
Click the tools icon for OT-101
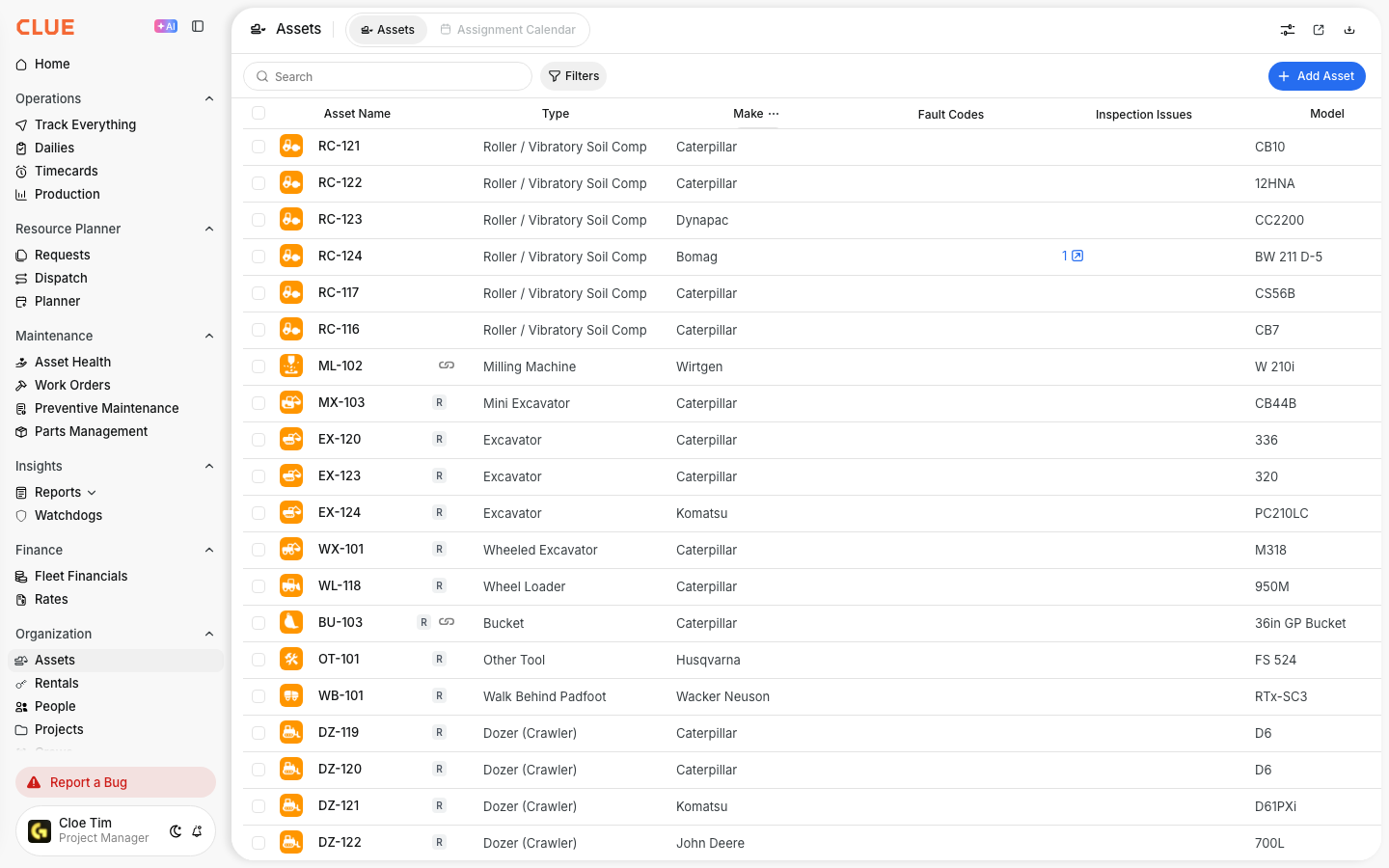click(291, 659)
